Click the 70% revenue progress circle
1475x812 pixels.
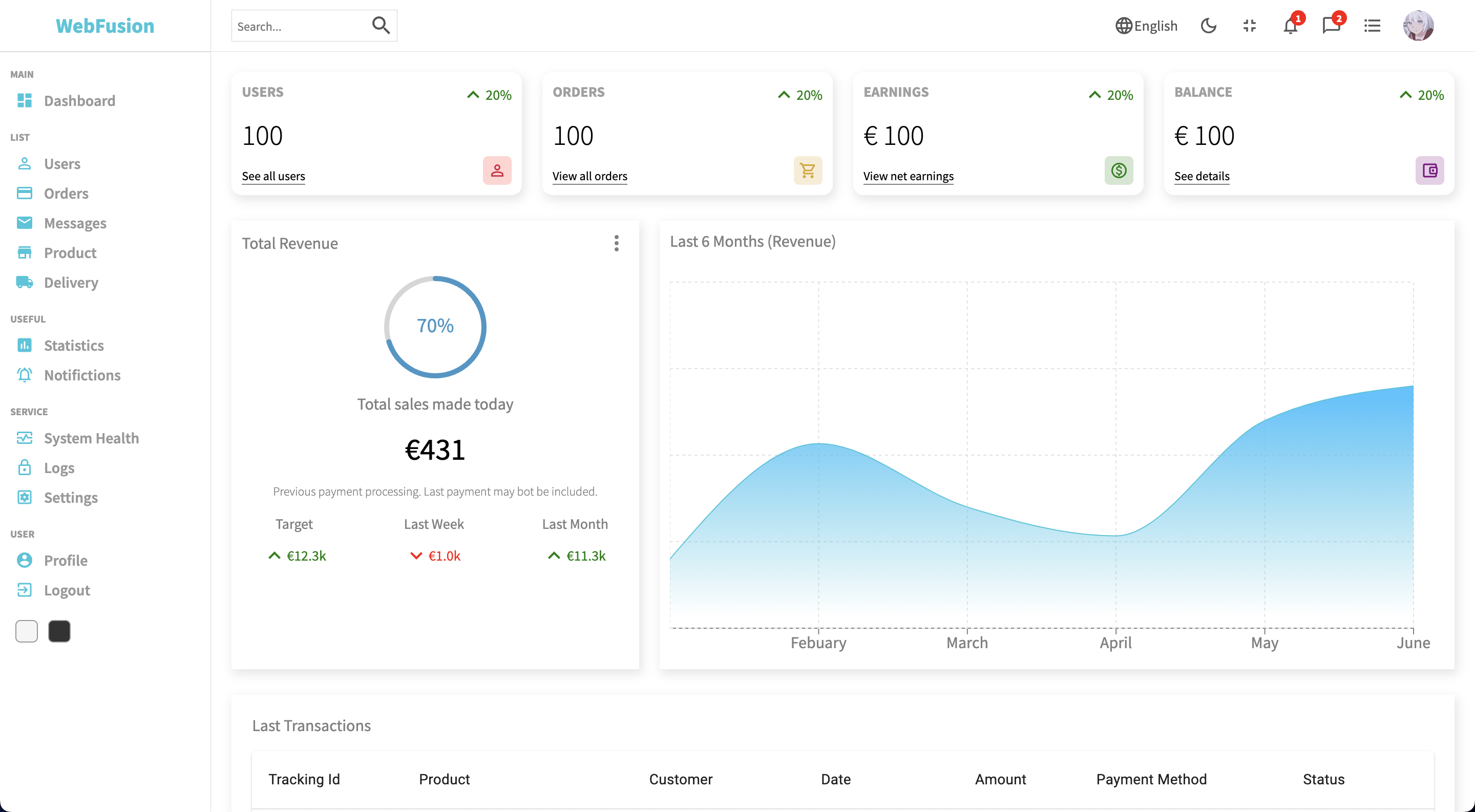(435, 326)
